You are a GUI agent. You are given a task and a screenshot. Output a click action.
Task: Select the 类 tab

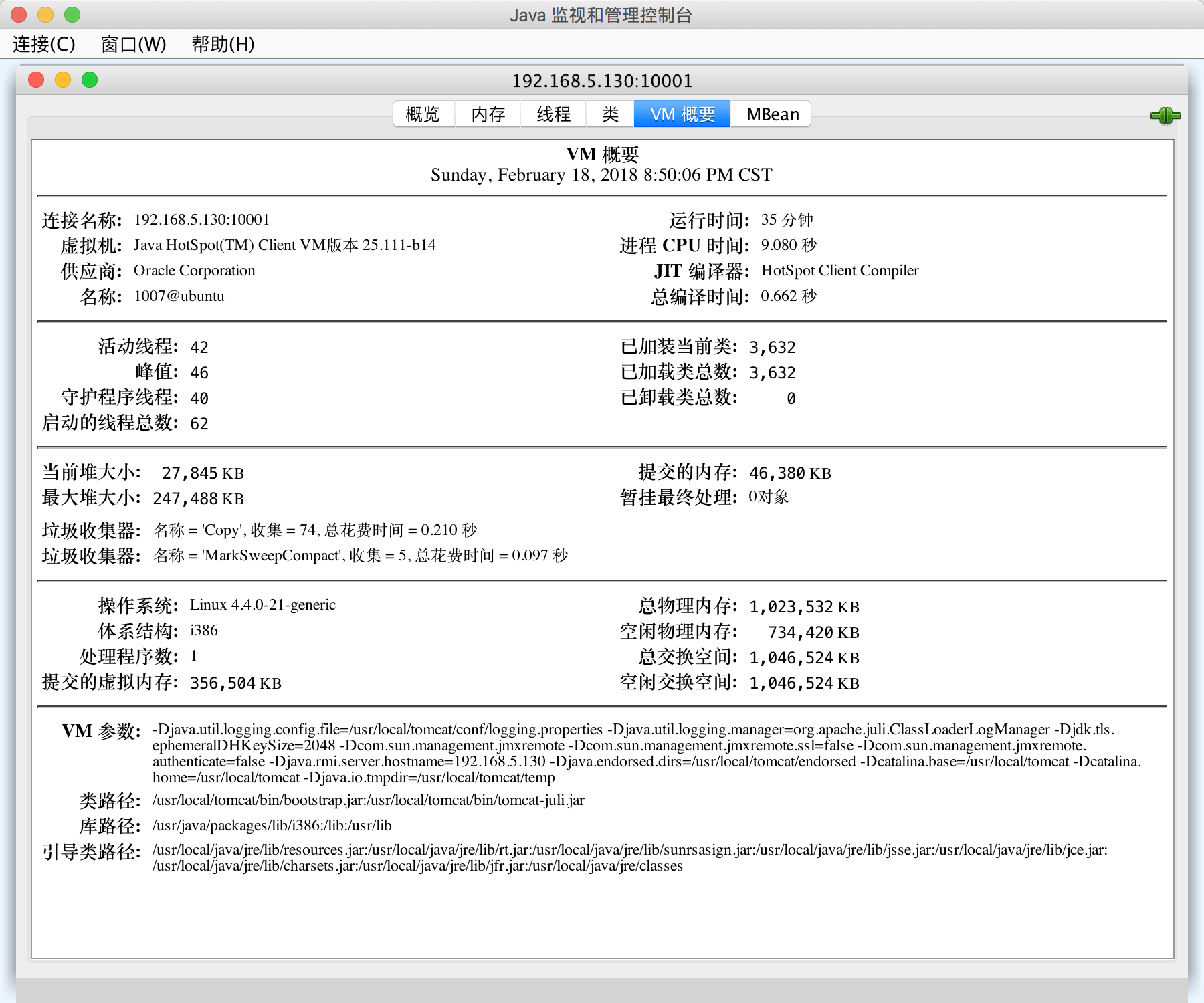click(x=610, y=114)
